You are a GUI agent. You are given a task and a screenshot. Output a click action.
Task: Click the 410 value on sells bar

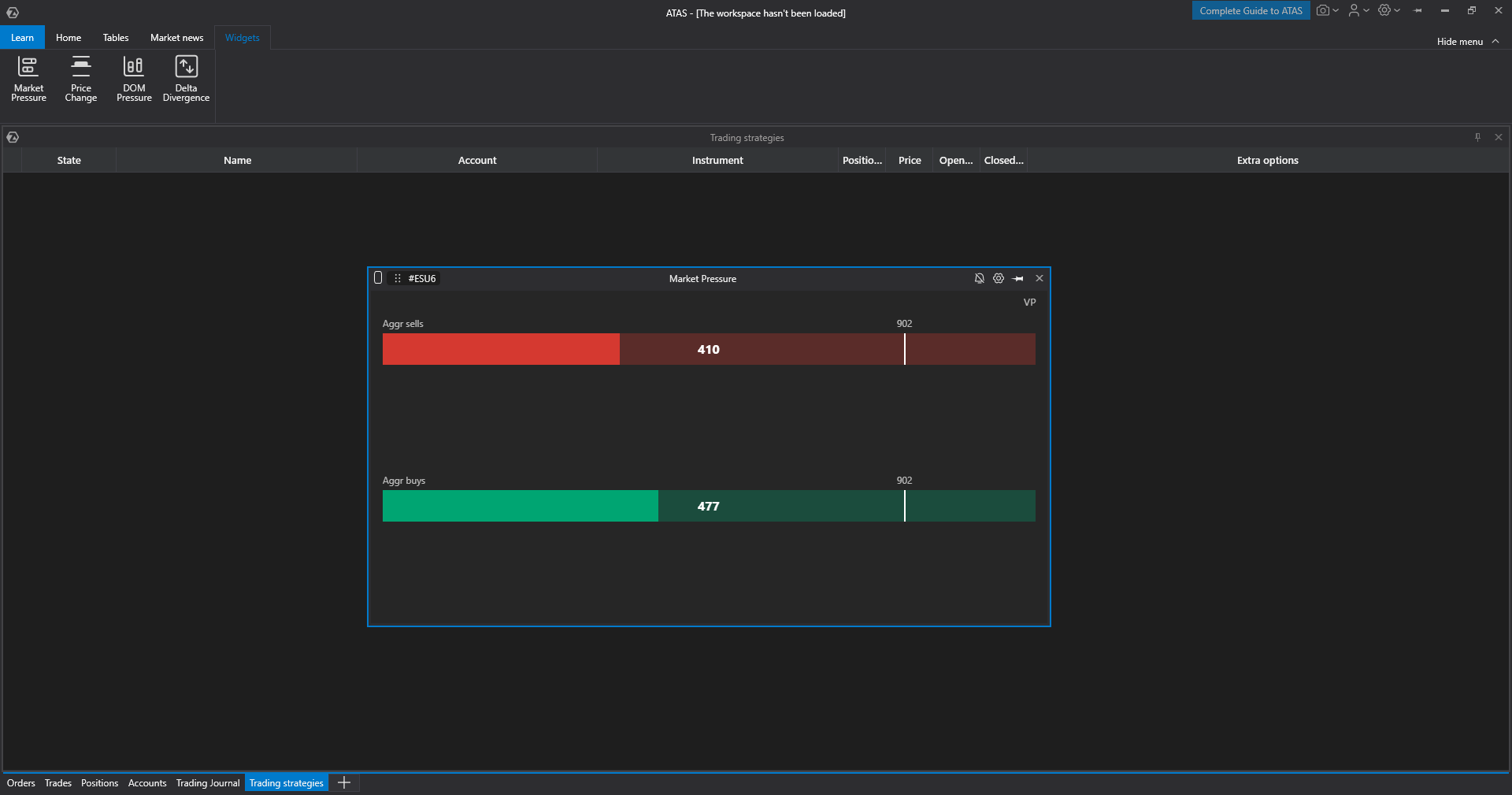coord(709,349)
